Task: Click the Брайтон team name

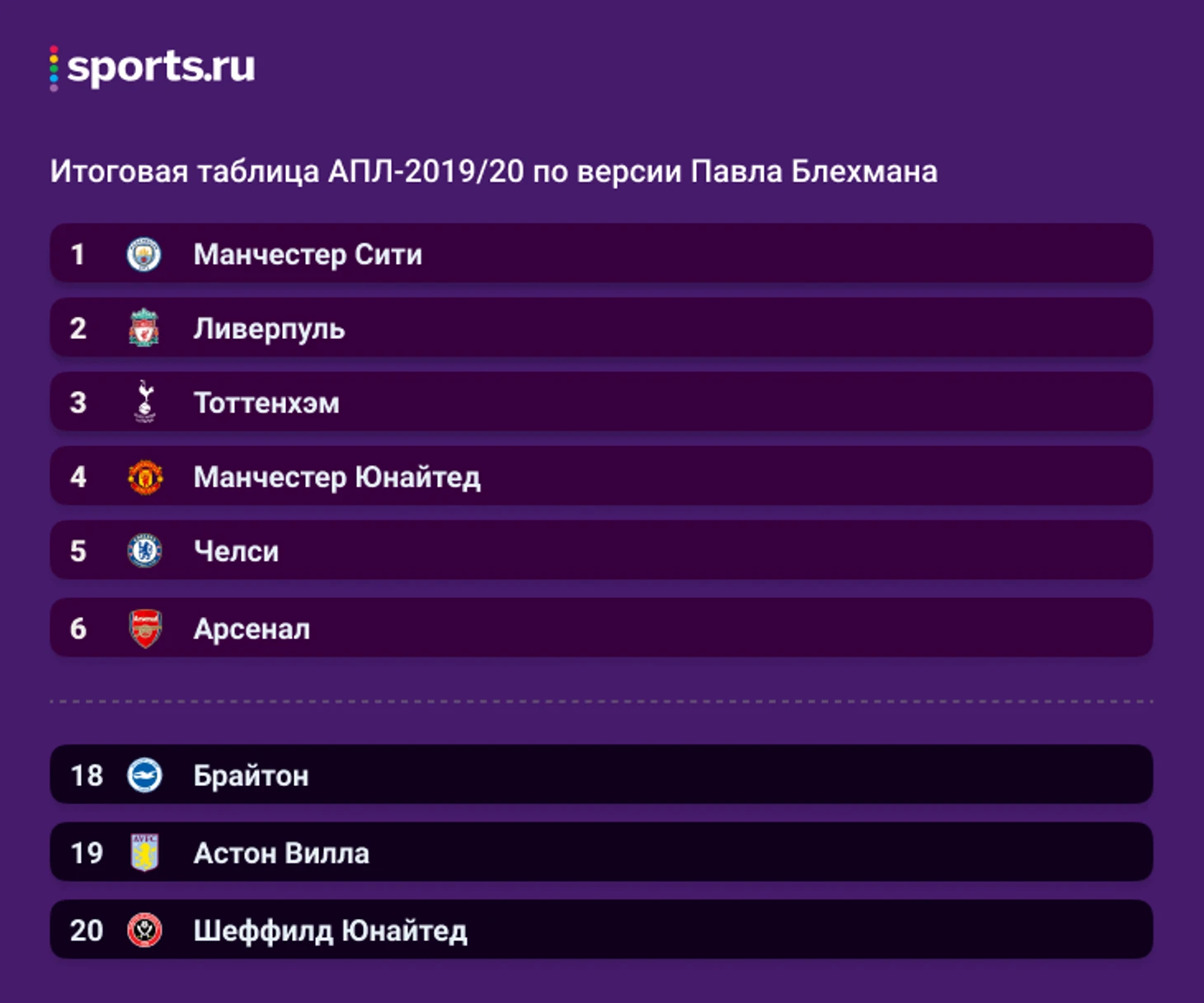Action: click(251, 776)
